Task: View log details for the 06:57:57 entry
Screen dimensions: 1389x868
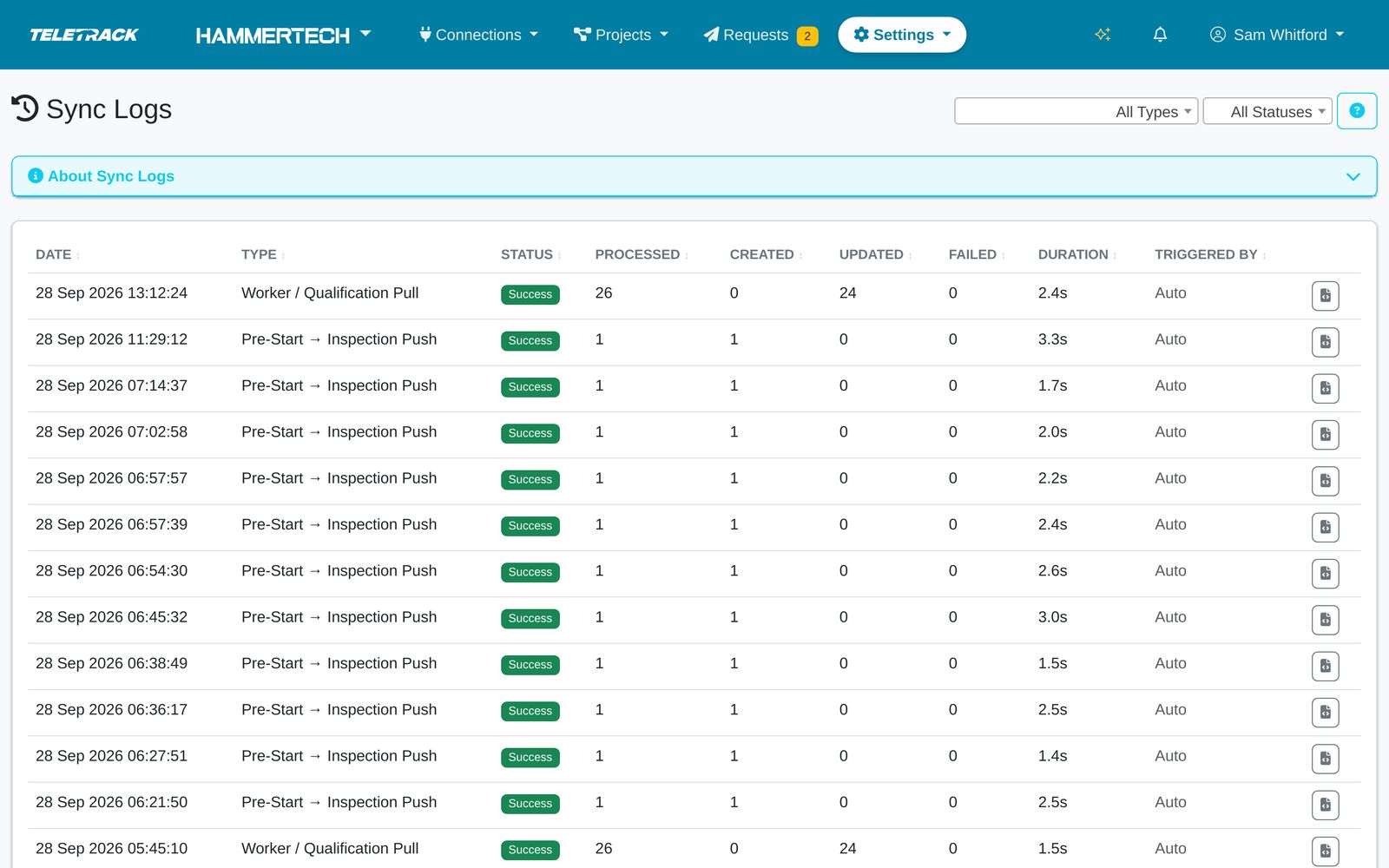Action: coord(1325,481)
